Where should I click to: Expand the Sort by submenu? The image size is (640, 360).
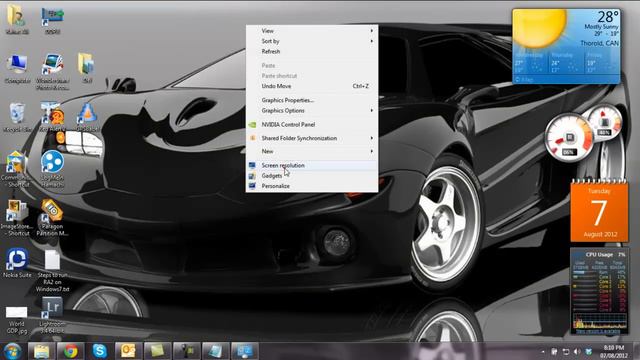[312, 41]
